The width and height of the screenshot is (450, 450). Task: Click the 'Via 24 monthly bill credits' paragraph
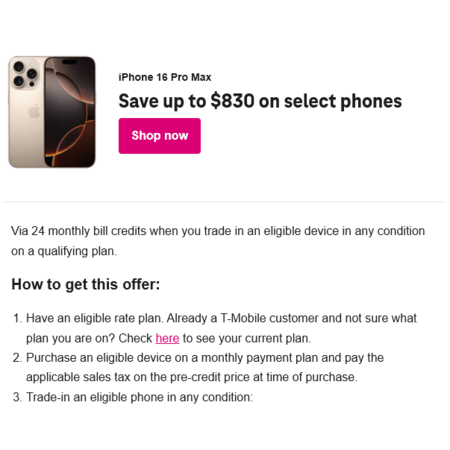coord(218,241)
